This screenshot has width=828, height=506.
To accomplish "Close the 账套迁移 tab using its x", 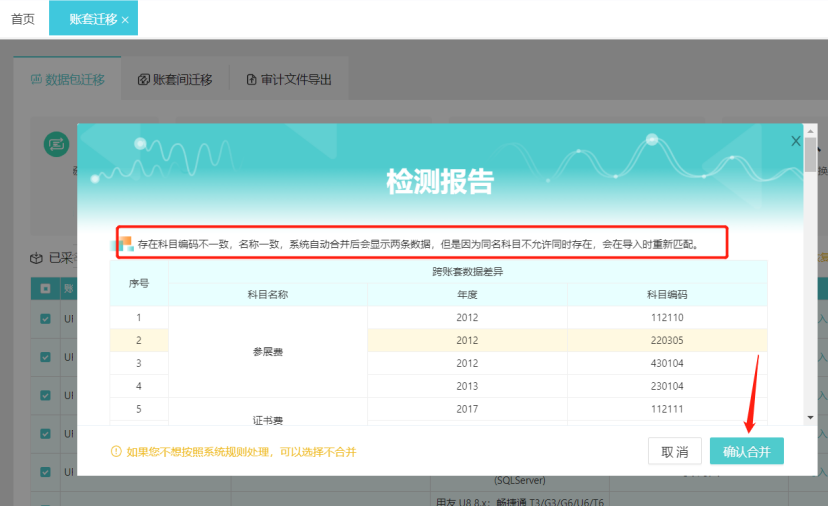I will pos(125,20).
